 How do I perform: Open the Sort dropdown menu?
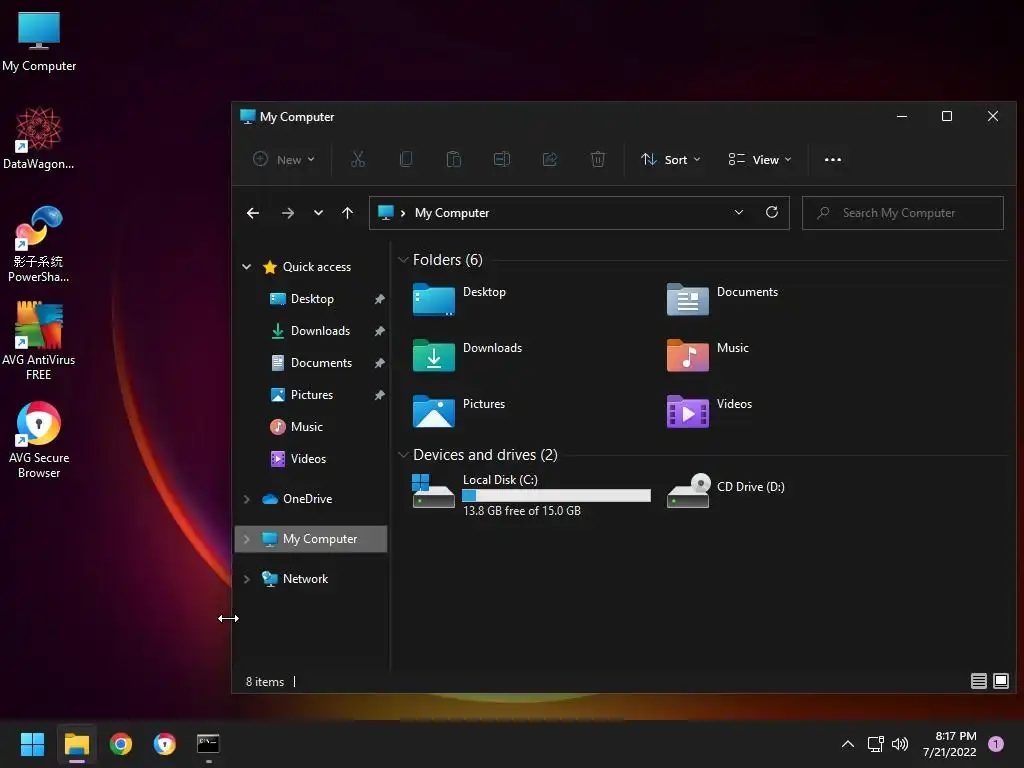[671, 159]
